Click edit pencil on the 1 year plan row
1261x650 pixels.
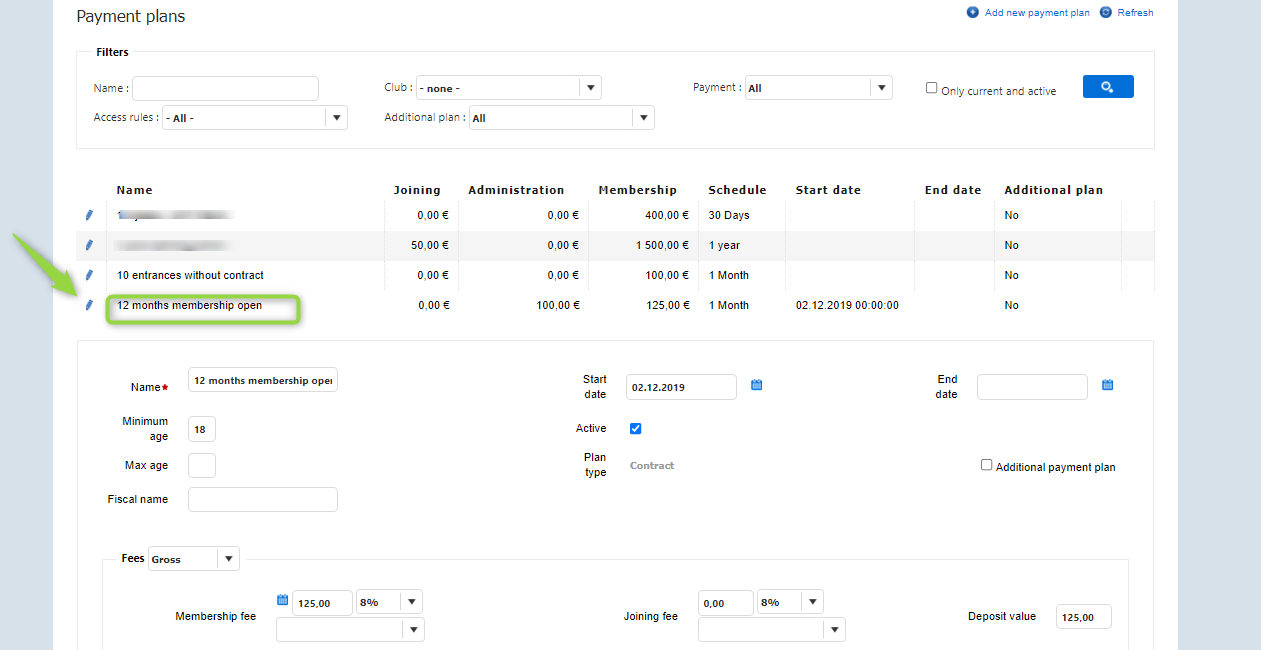[89, 245]
